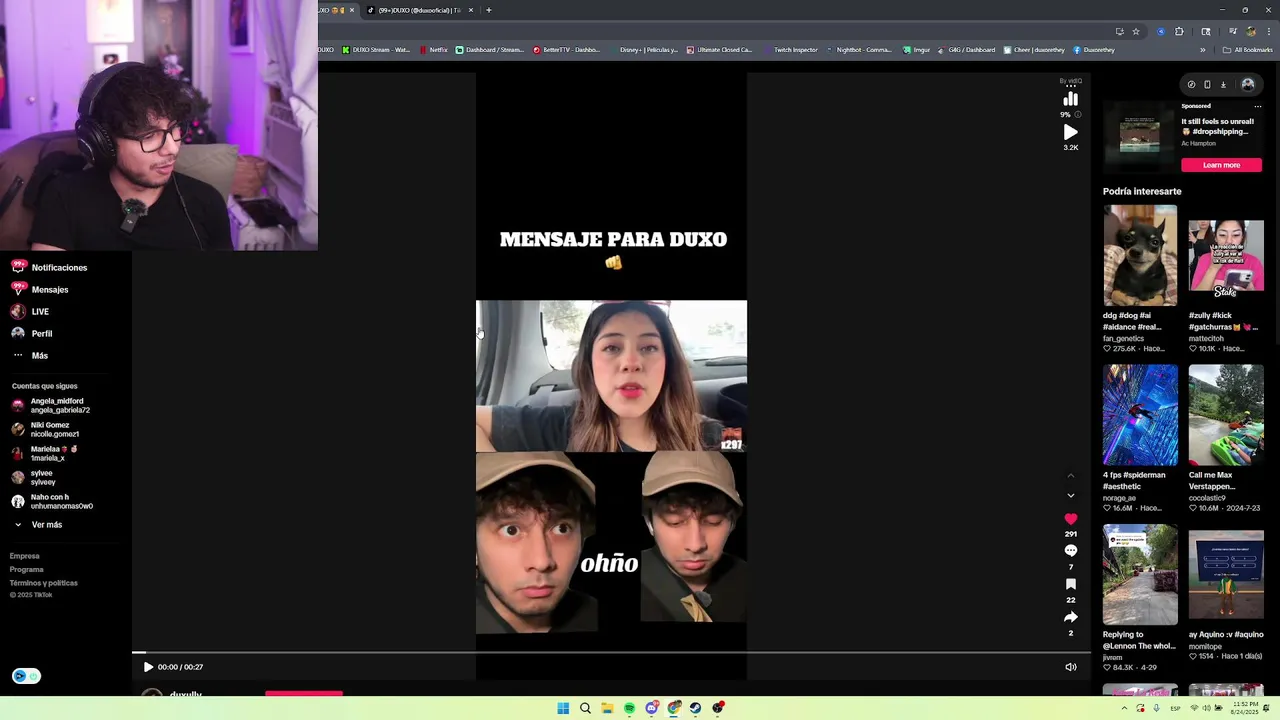
Task: Open the Twitch Inspector bookmark
Action: (x=790, y=50)
